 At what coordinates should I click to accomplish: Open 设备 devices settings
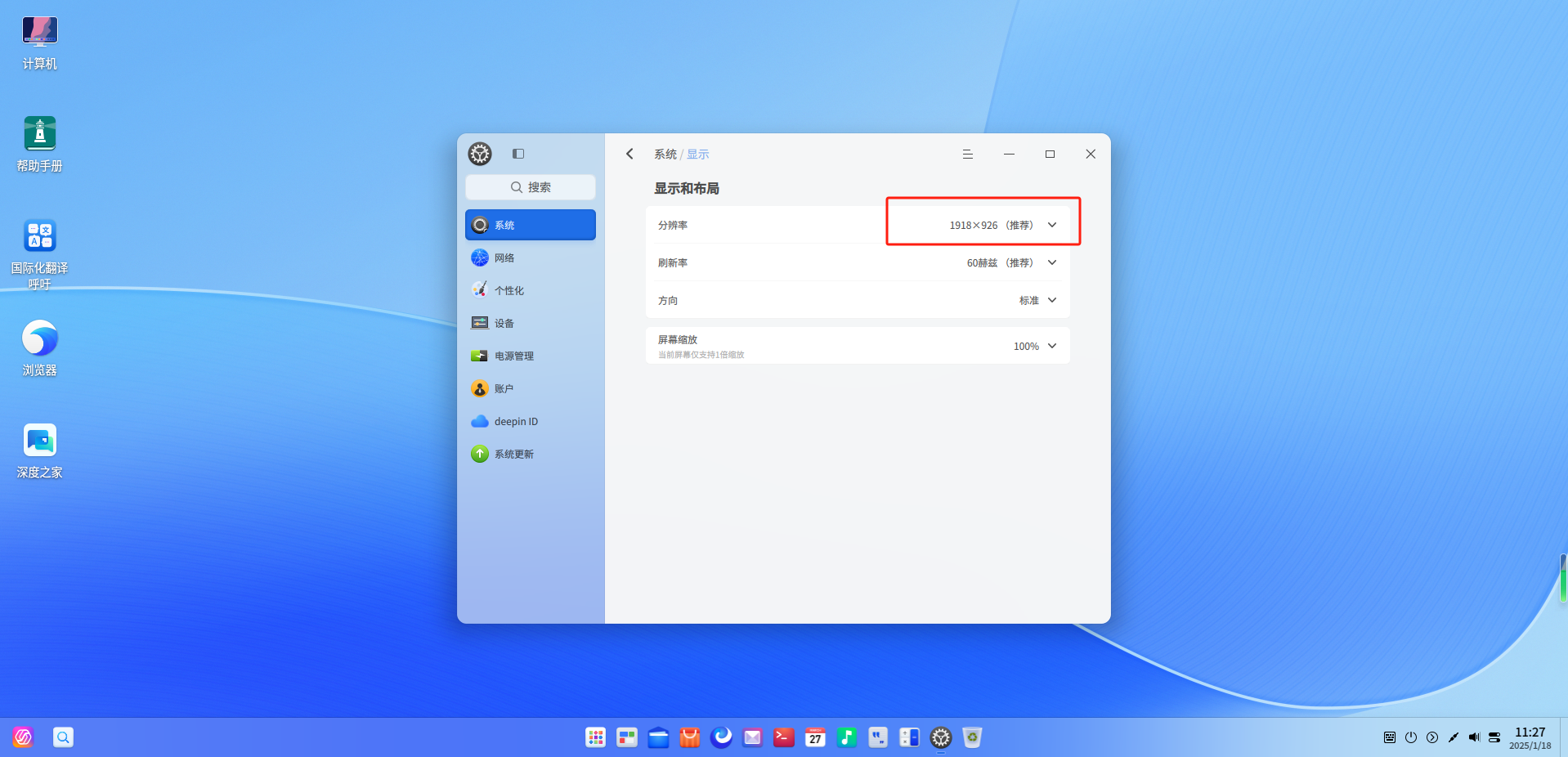pos(531,323)
